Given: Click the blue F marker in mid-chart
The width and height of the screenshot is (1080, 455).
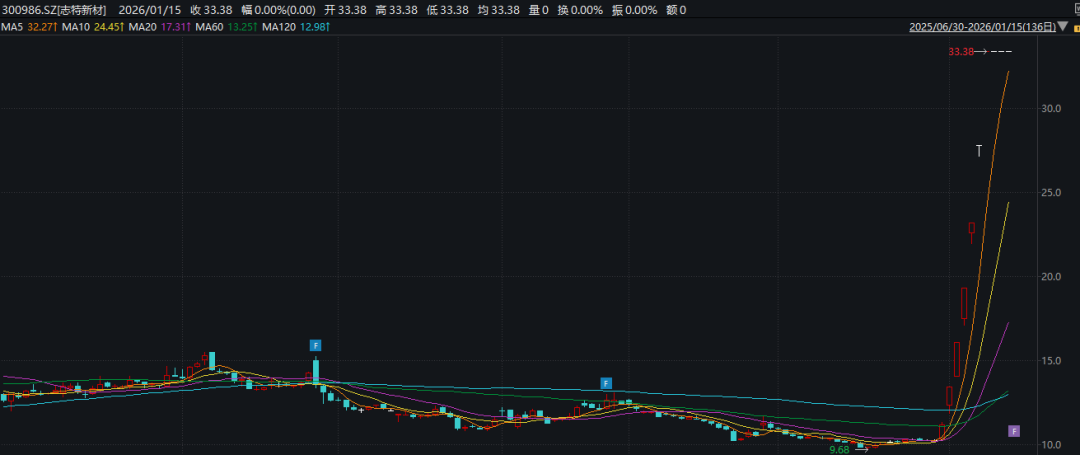Looking at the screenshot, I should pos(606,383).
